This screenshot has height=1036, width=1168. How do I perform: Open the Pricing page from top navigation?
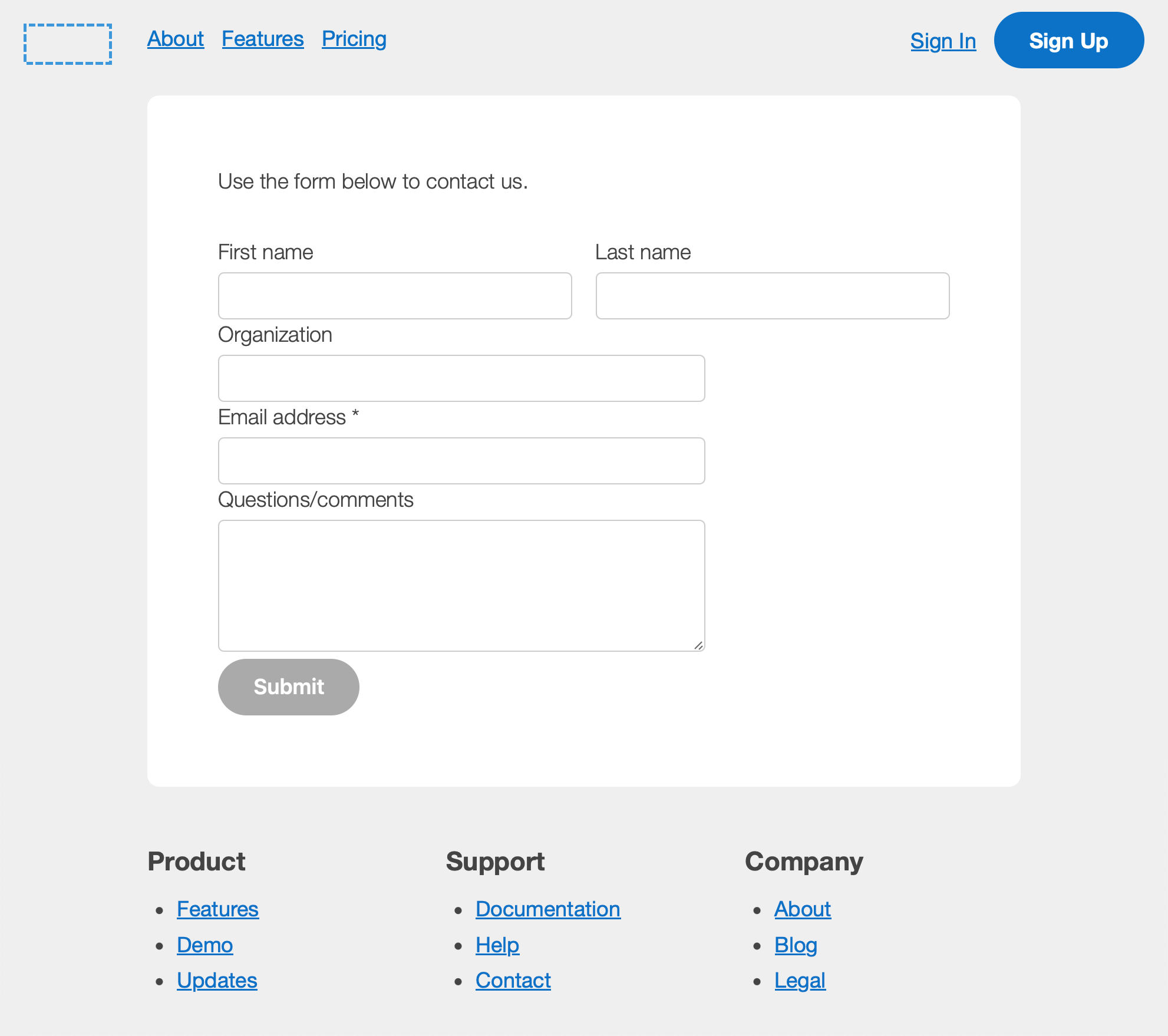pos(354,38)
